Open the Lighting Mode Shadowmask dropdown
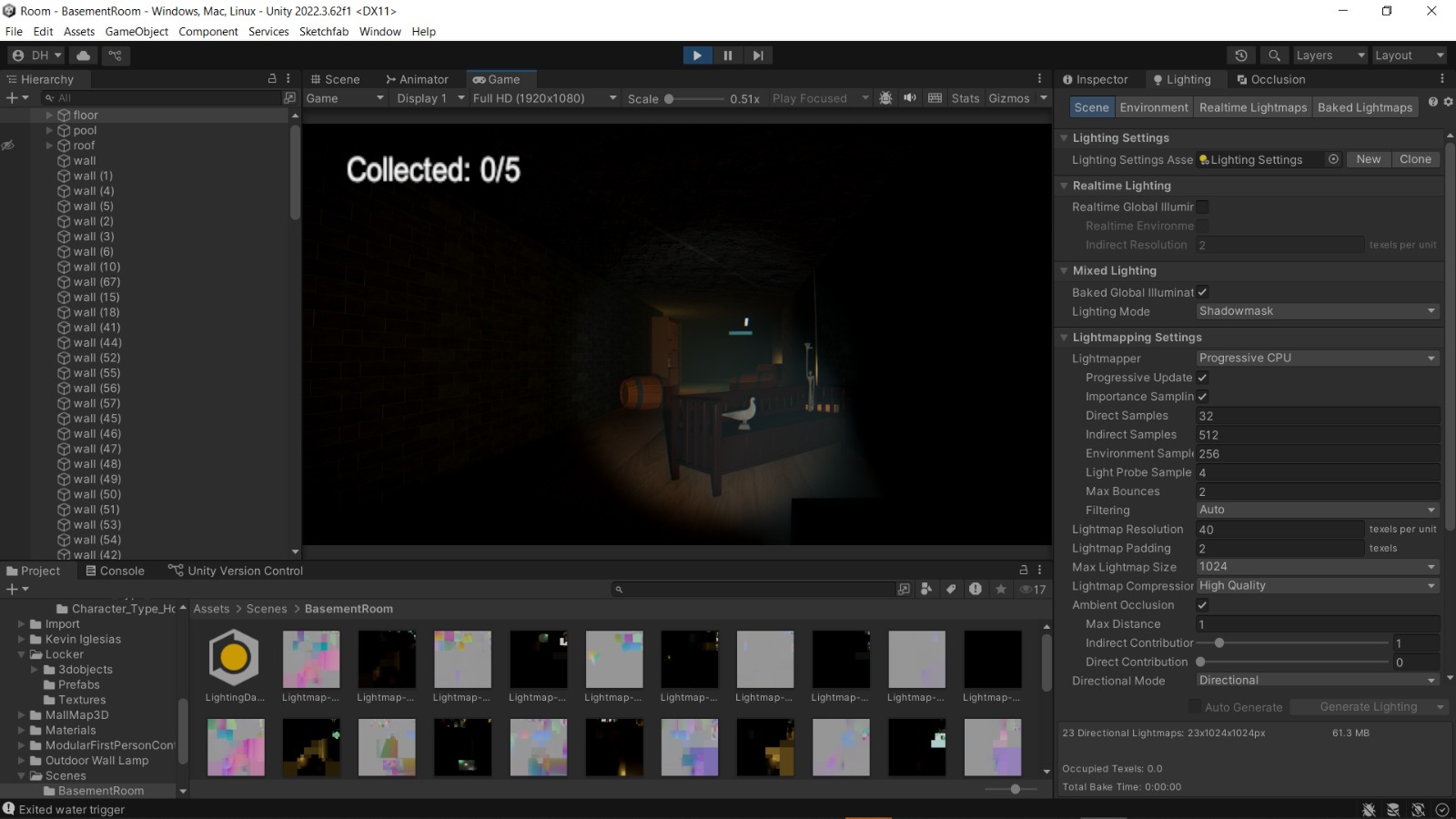This screenshot has width=1456, height=819. (1317, 311)
